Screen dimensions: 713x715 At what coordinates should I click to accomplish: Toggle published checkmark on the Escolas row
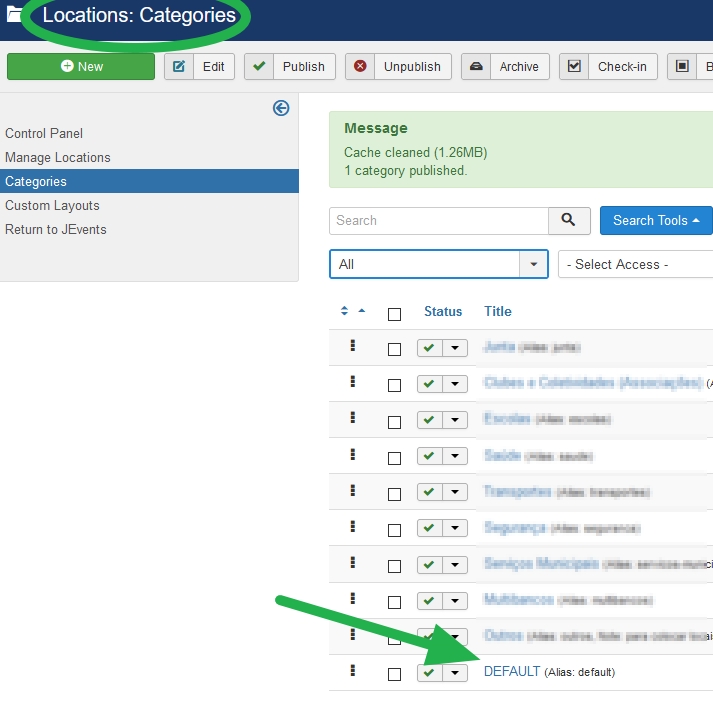pos(429,420)
